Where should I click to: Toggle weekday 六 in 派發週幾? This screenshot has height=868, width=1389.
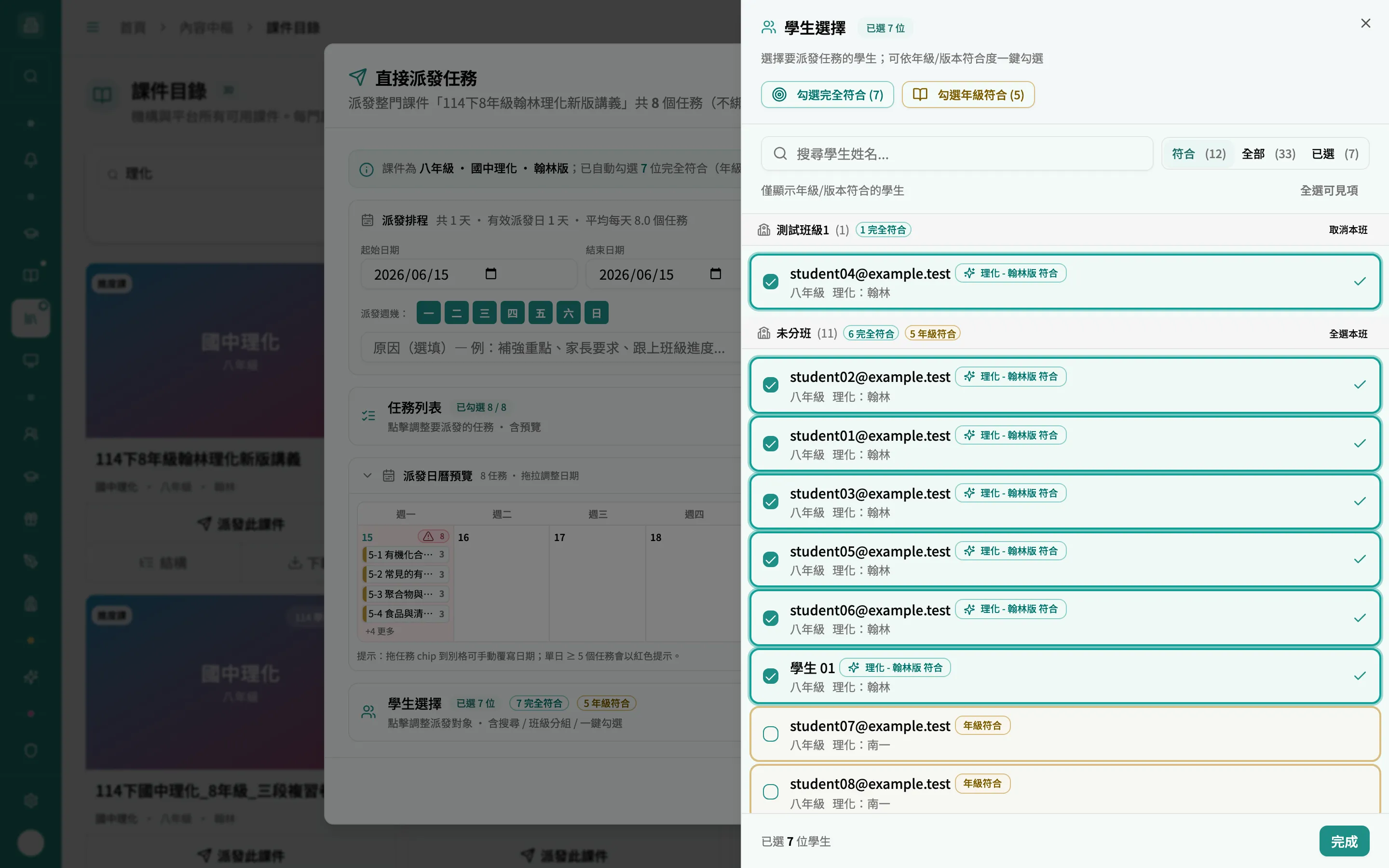point(568,313)
